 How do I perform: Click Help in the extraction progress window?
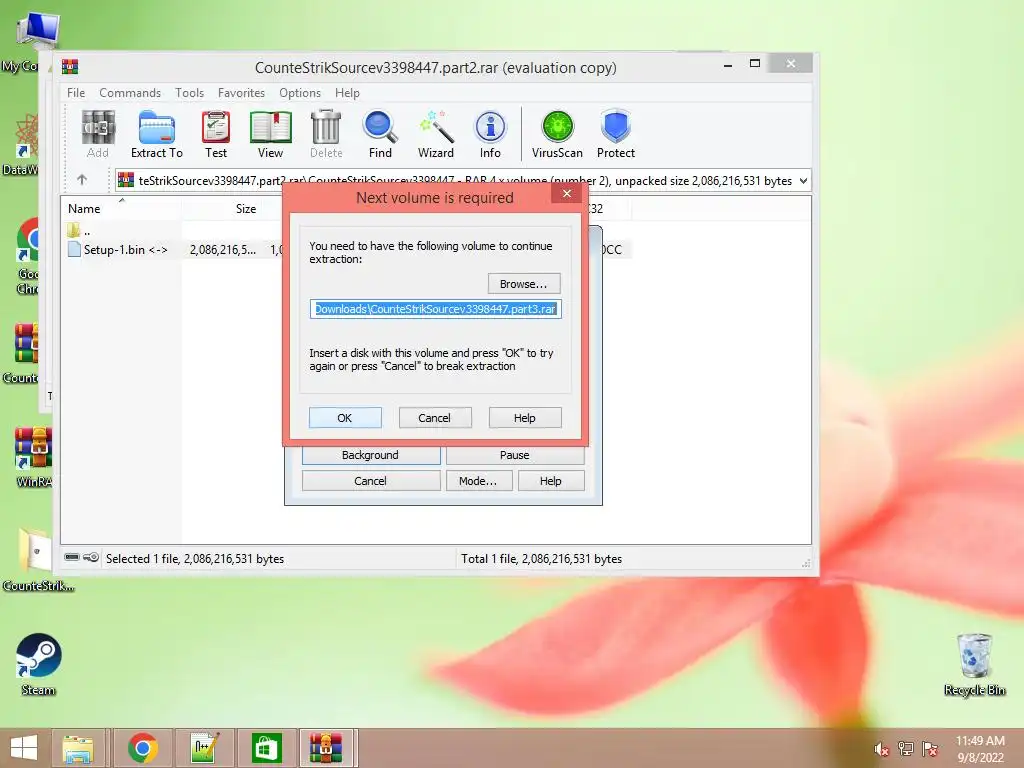(551, 481)
